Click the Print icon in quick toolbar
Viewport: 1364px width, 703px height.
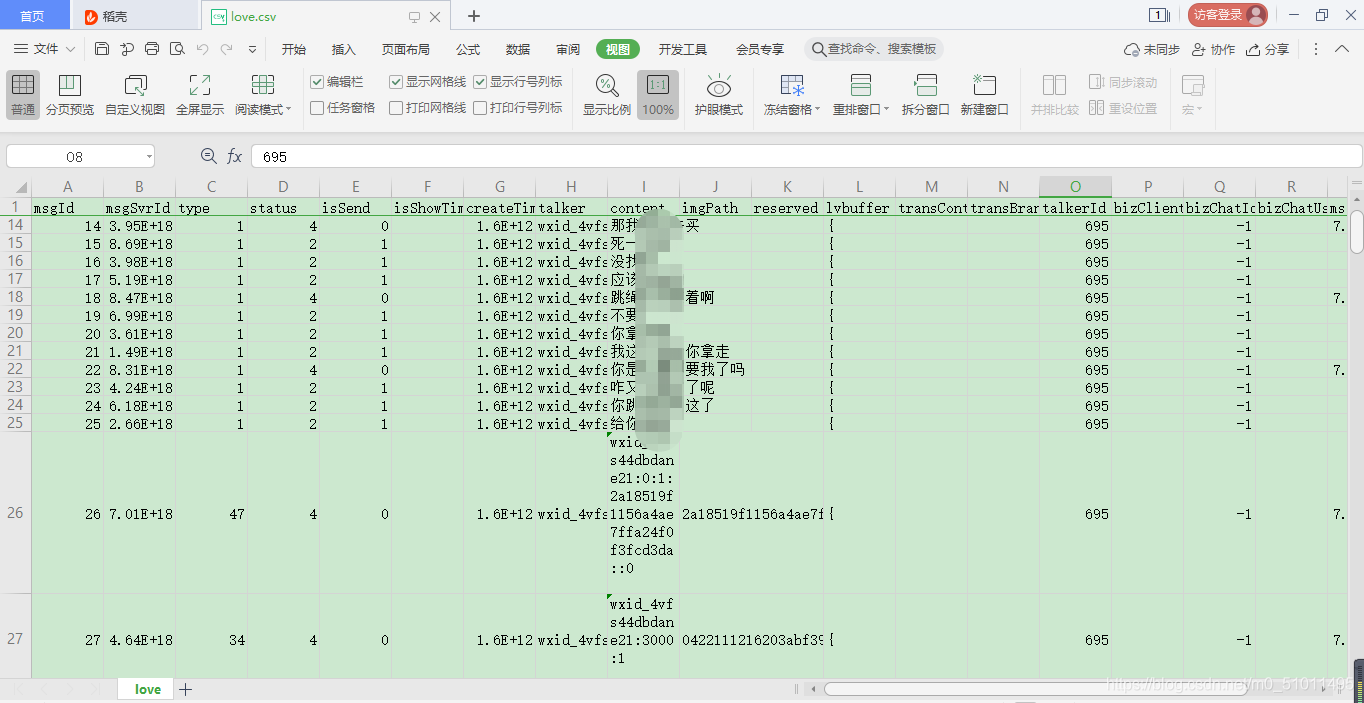click(152, 49)
